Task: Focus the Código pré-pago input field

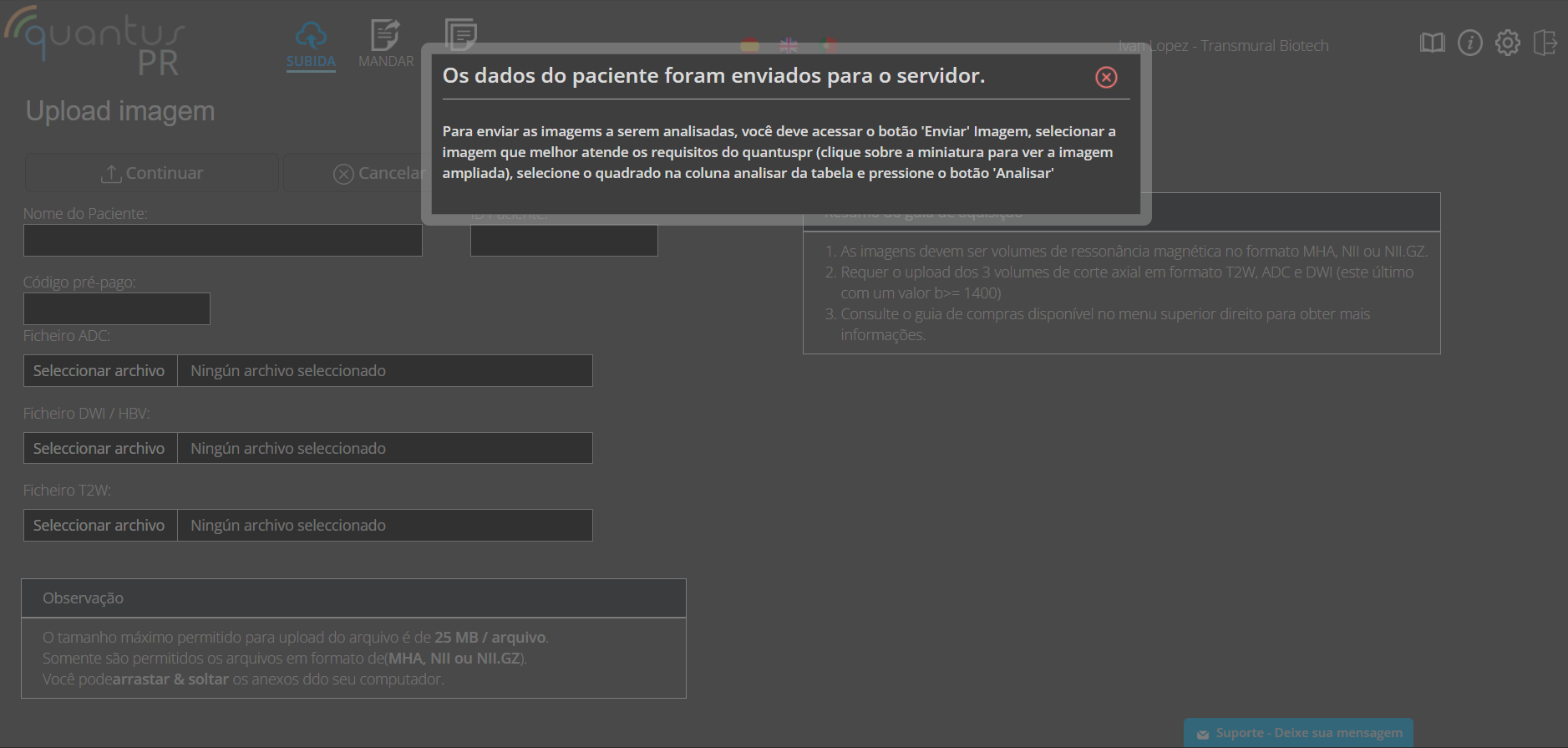Action: [116, 309]
